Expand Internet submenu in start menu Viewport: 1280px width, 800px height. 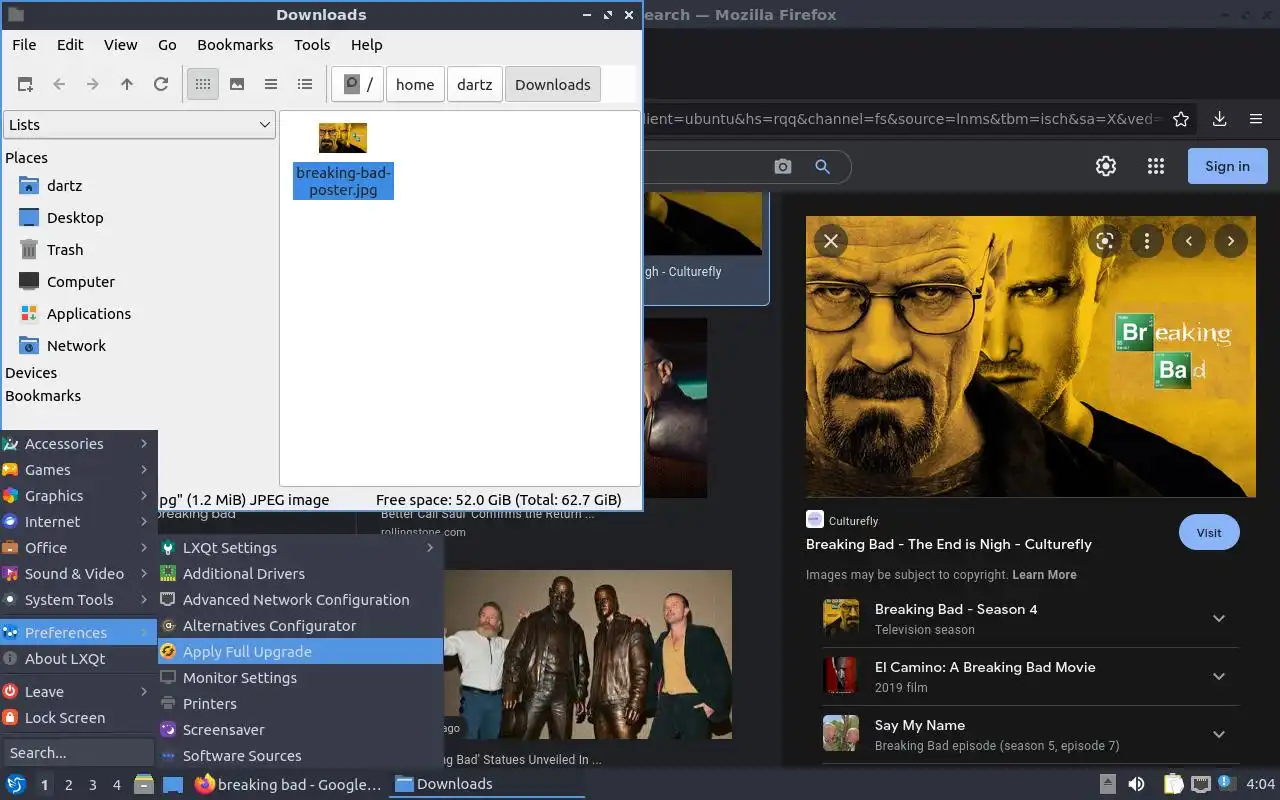point(79,522)
